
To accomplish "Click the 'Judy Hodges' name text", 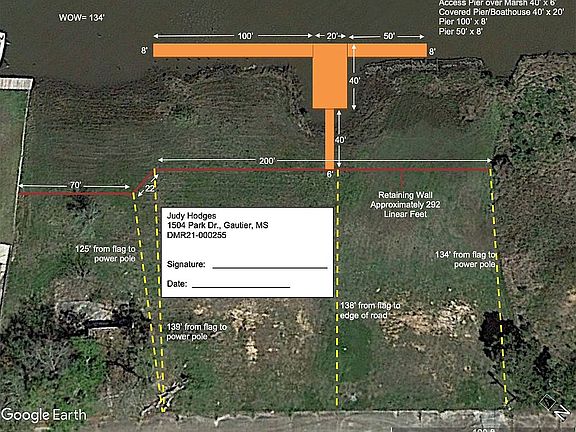I will click(191, 216).
